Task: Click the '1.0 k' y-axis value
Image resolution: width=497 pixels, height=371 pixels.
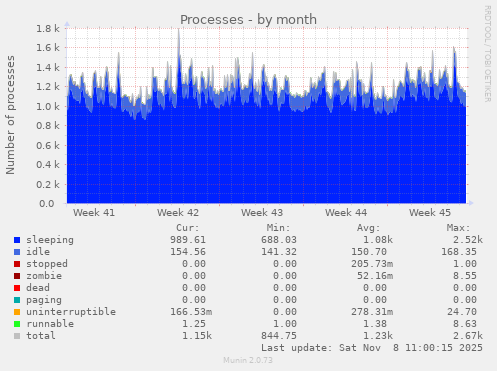Action: click(x=48, y=107)
